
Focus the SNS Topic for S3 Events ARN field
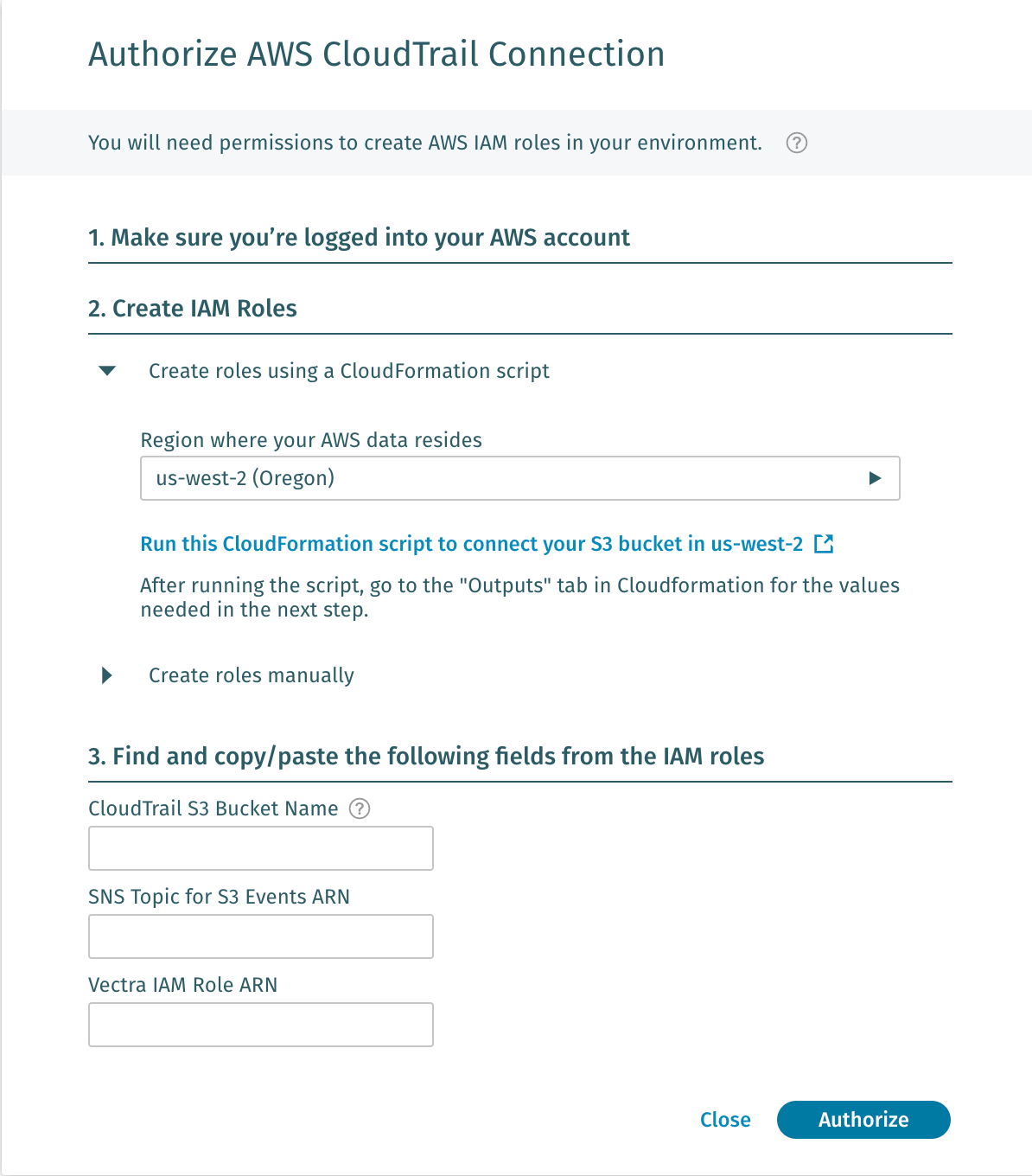pyautogui.click(x=260, y=936)
